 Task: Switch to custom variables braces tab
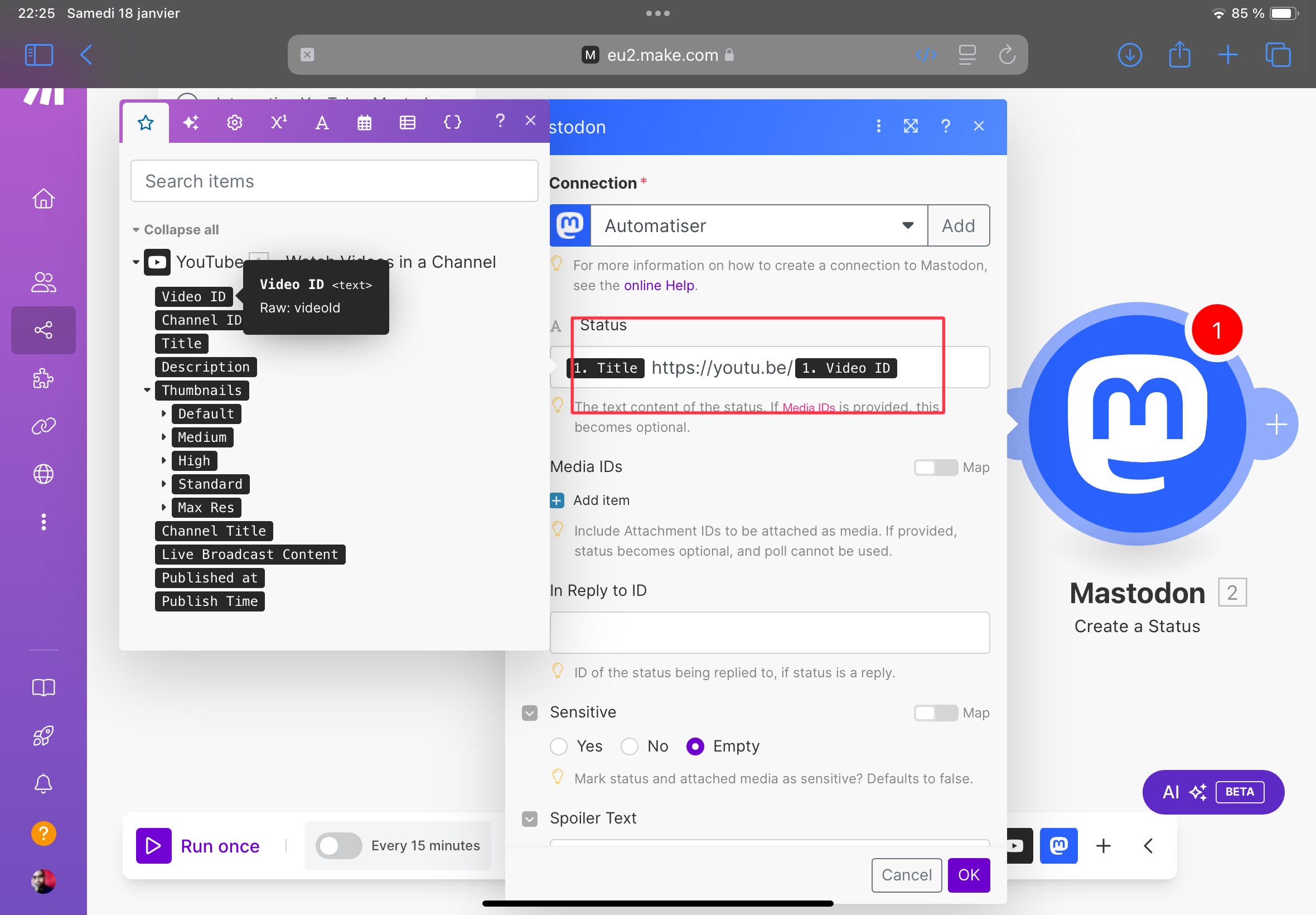click(x=452, y=122)
